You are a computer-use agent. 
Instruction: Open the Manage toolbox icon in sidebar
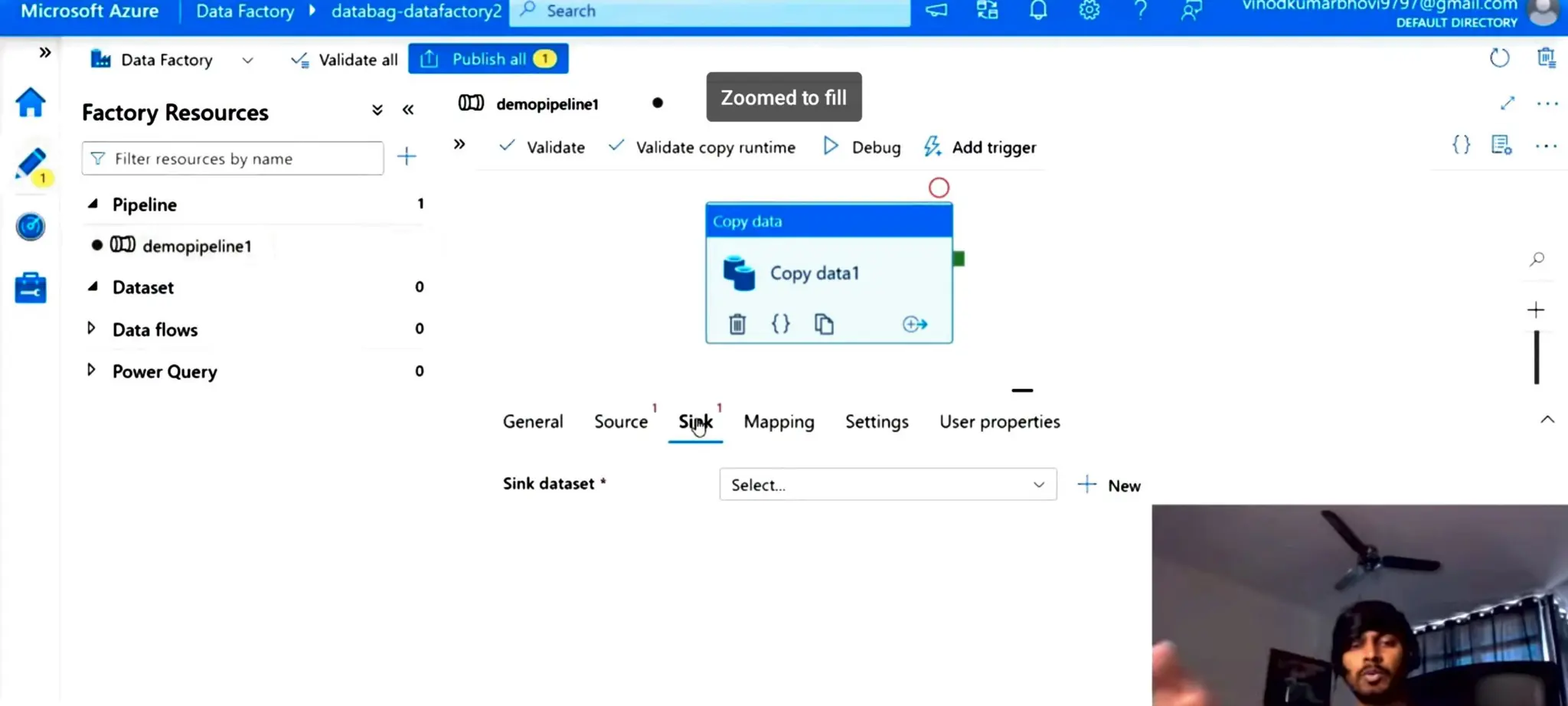(31, 288)
